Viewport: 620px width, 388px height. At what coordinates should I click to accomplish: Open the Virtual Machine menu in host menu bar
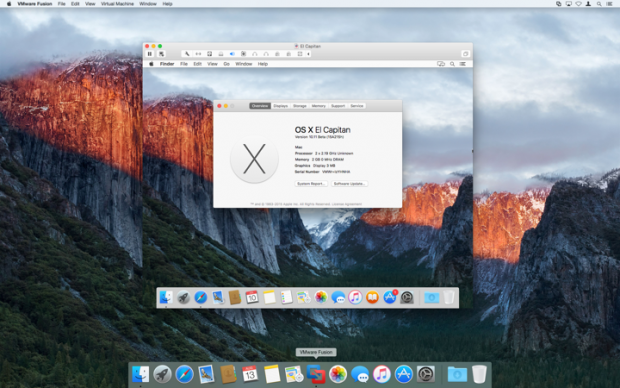click(x=117, y=4)
